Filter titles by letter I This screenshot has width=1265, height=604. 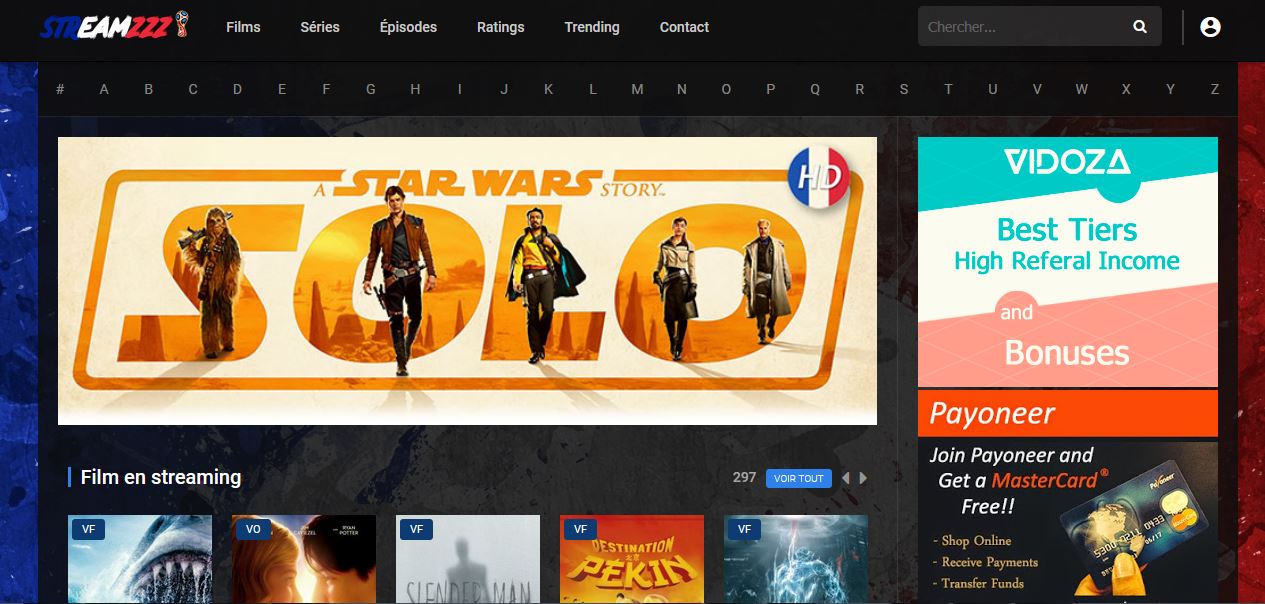(x=460, y=89)
